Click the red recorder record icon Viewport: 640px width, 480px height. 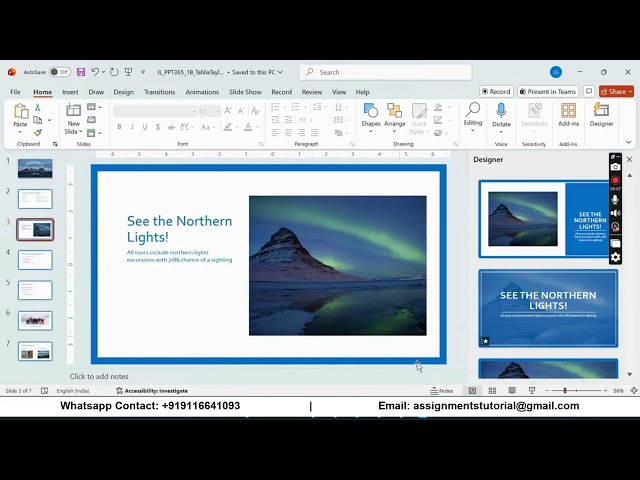click(615, 180)
